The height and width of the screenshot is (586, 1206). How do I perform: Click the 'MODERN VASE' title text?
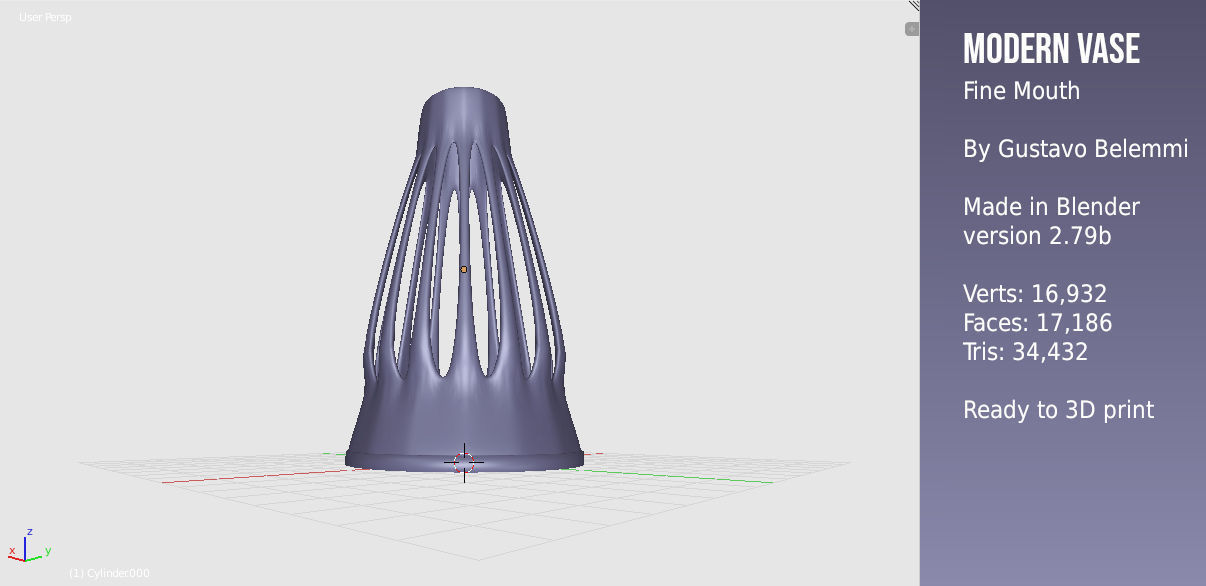click(x=1051, y=49)
